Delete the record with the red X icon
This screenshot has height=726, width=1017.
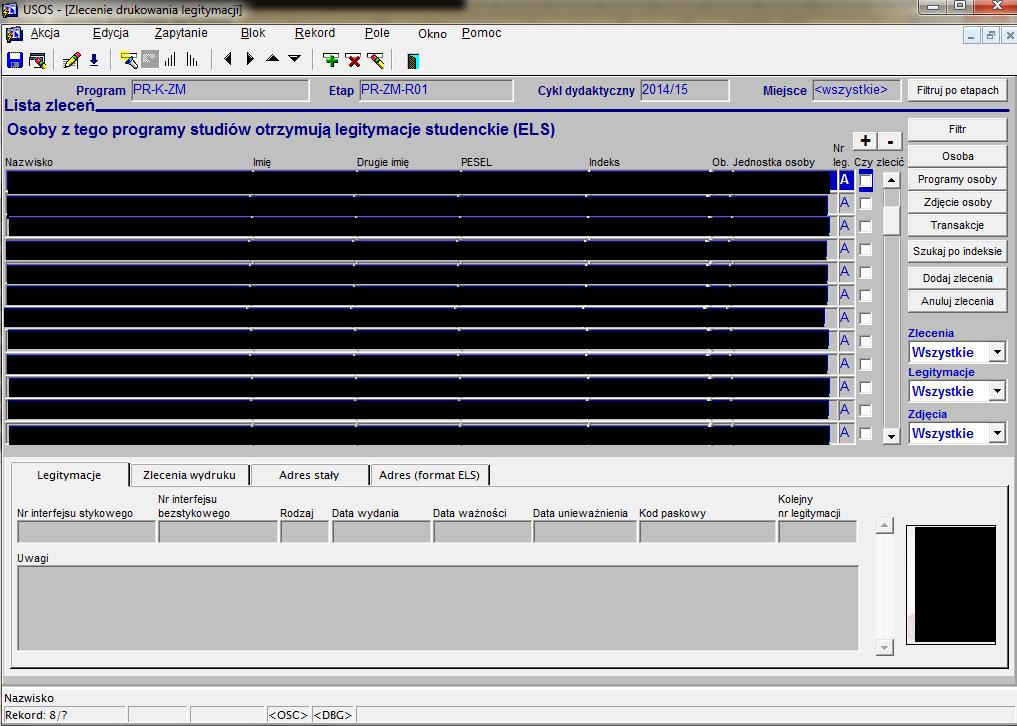coord(353,60)
